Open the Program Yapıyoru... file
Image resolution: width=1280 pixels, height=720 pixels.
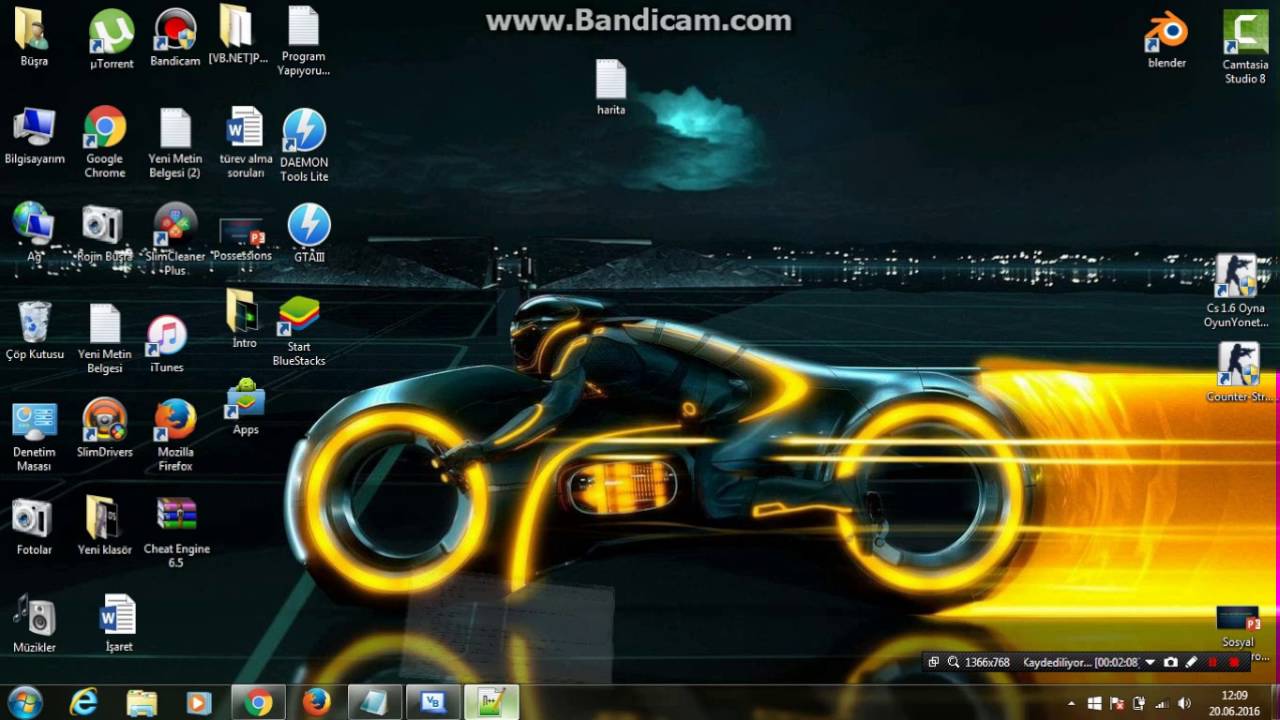[x=303, y=40]
